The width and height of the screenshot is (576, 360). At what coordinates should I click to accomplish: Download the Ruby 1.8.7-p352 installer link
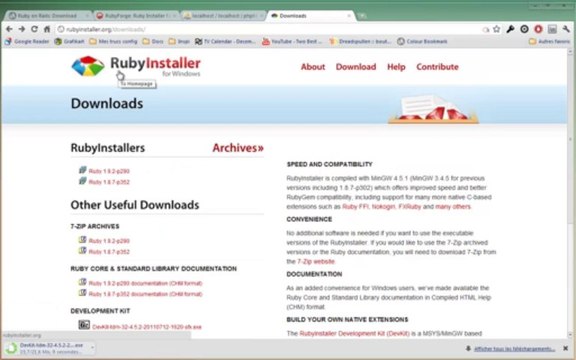[109, 182]
